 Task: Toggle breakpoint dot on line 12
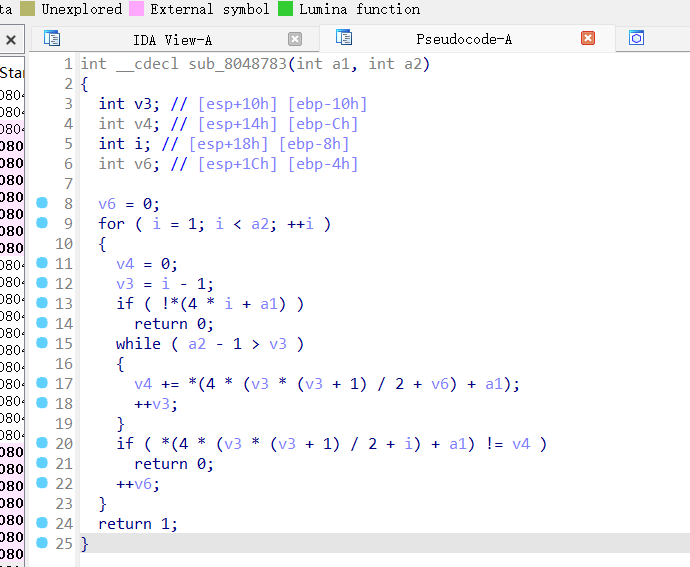click(x=42, y=283)
